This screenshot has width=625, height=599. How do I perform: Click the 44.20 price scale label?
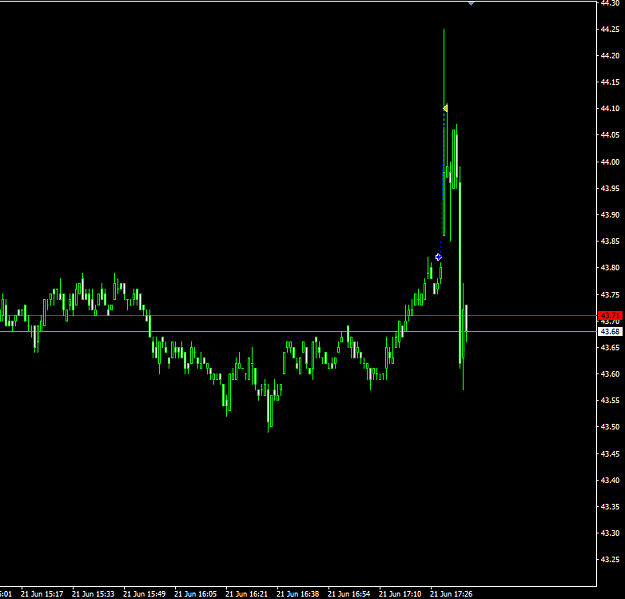point(610,56)
